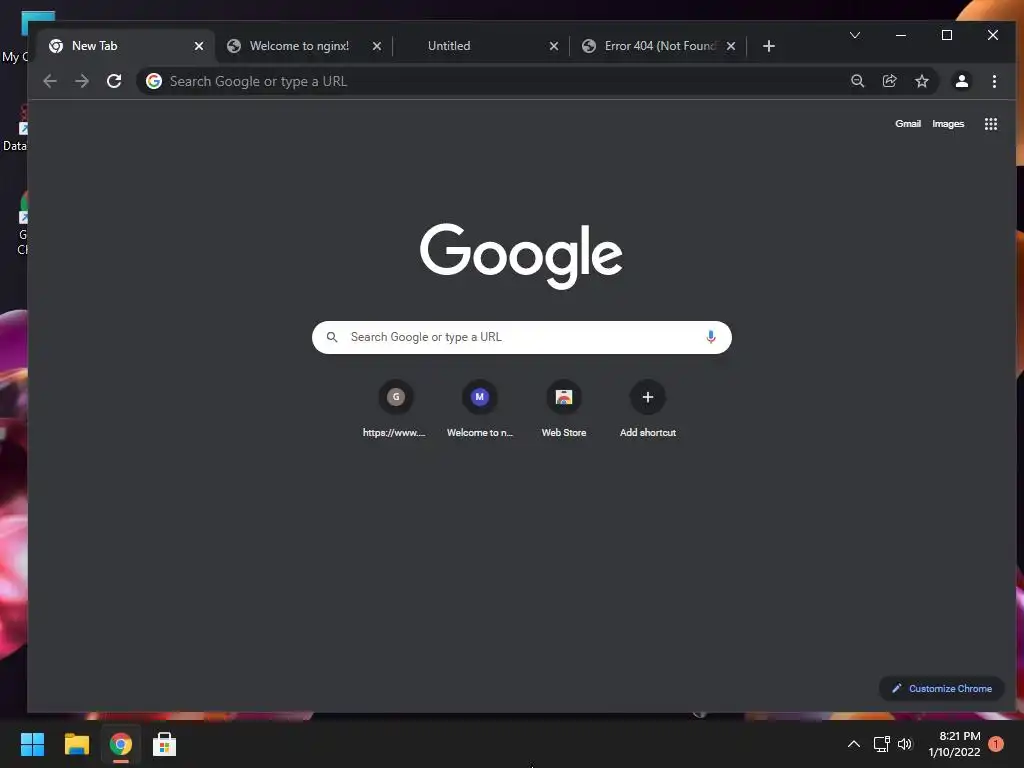Open the zoom magnifier in address bar

pos(857,81)
